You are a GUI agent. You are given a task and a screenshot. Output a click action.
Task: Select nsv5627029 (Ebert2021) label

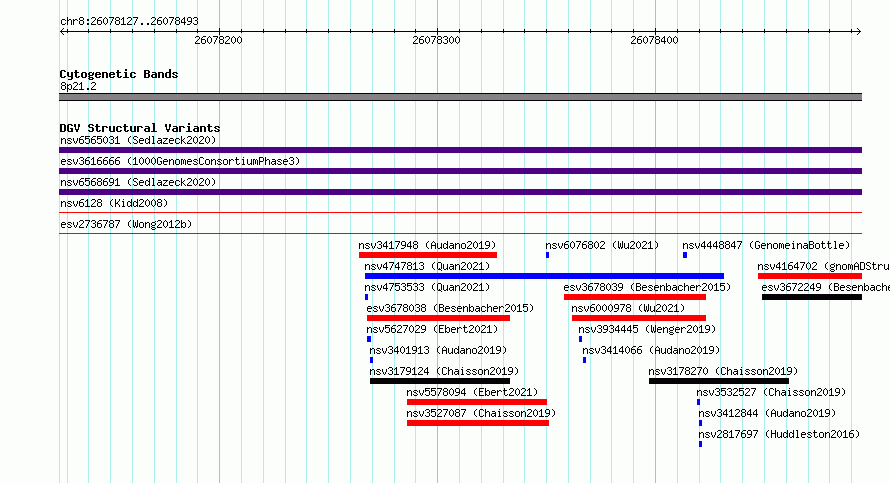tap(433, 329)
